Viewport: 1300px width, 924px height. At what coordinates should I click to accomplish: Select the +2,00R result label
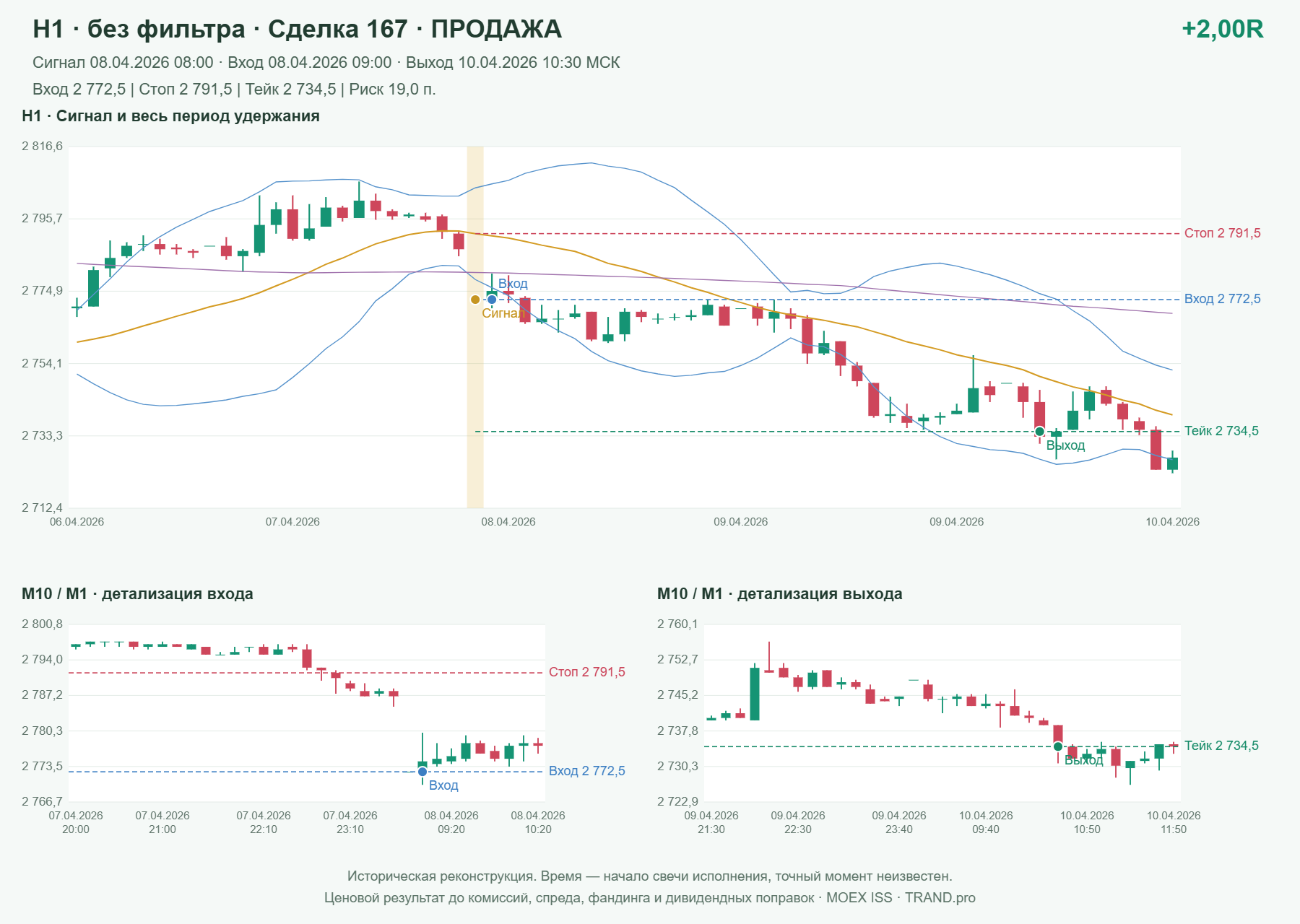(1223, 29)
